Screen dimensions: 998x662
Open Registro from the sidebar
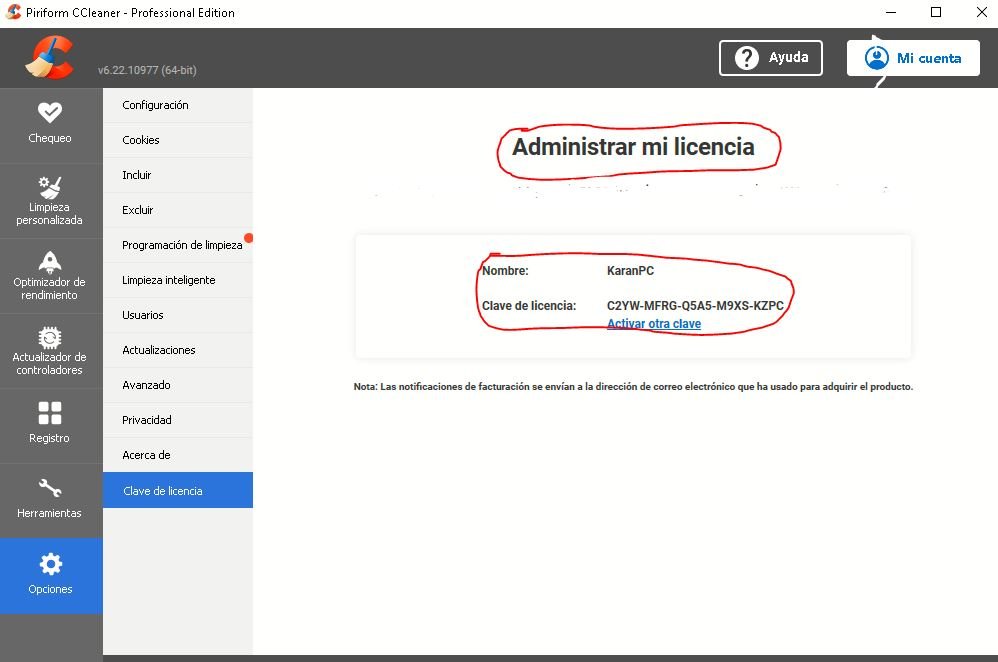(x=51, y=411)
